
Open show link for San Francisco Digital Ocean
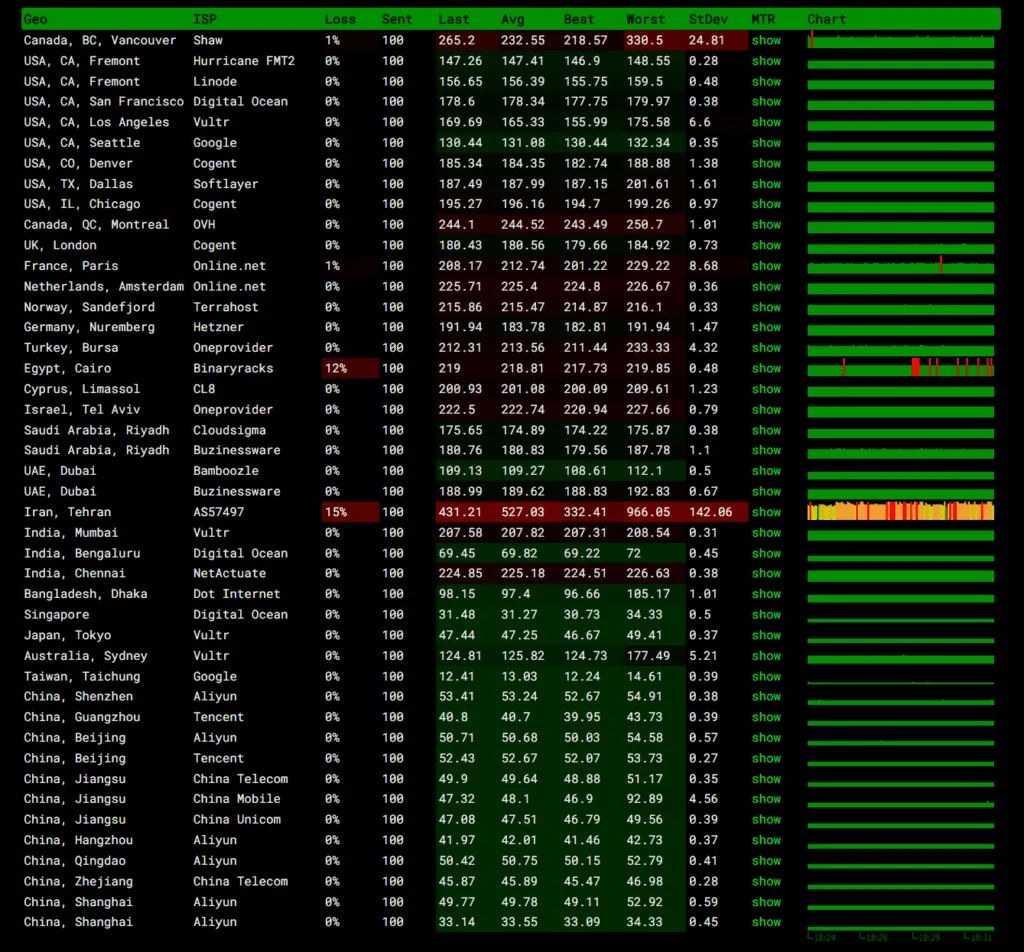pos(766,102)
